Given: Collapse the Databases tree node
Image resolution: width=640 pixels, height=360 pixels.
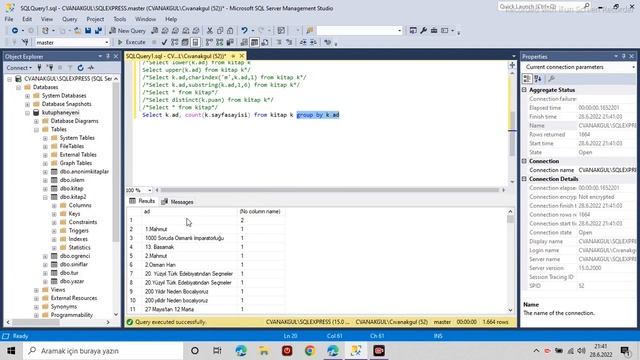Looking at the screenshot, I should point(18,87).
